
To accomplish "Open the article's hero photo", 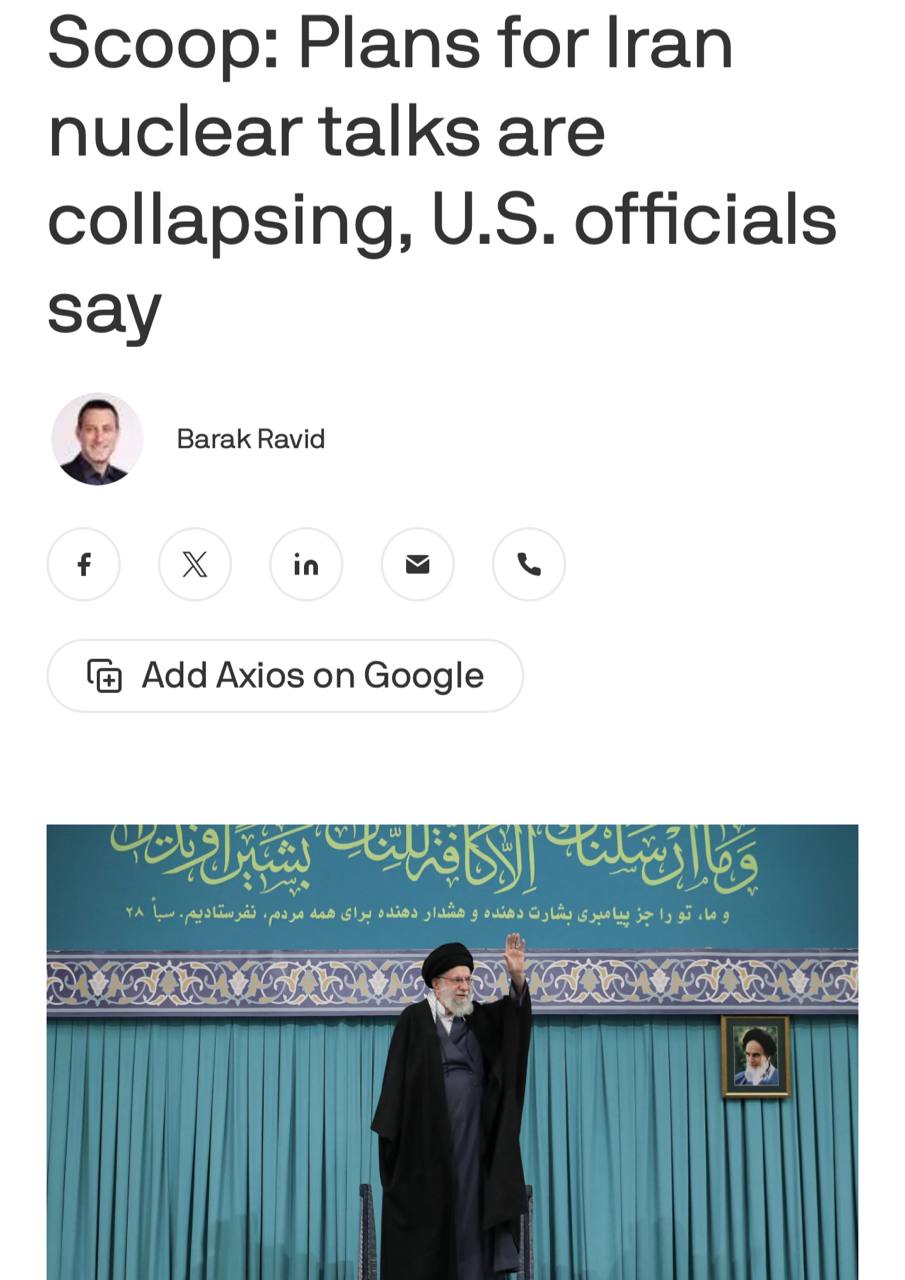I will pyautogui.click(x=452, y=1052).
